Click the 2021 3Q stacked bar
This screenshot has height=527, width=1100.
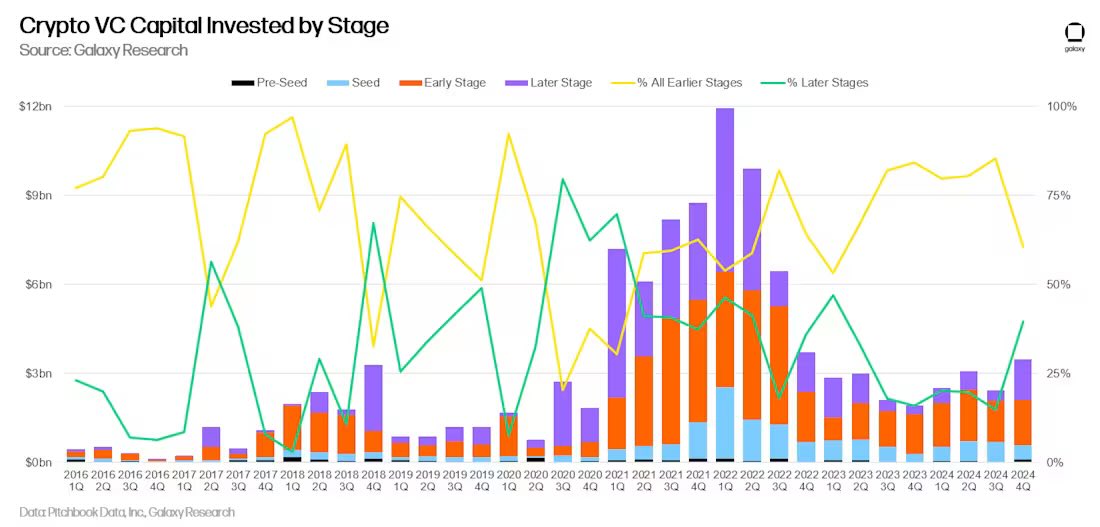coord(671,340)
